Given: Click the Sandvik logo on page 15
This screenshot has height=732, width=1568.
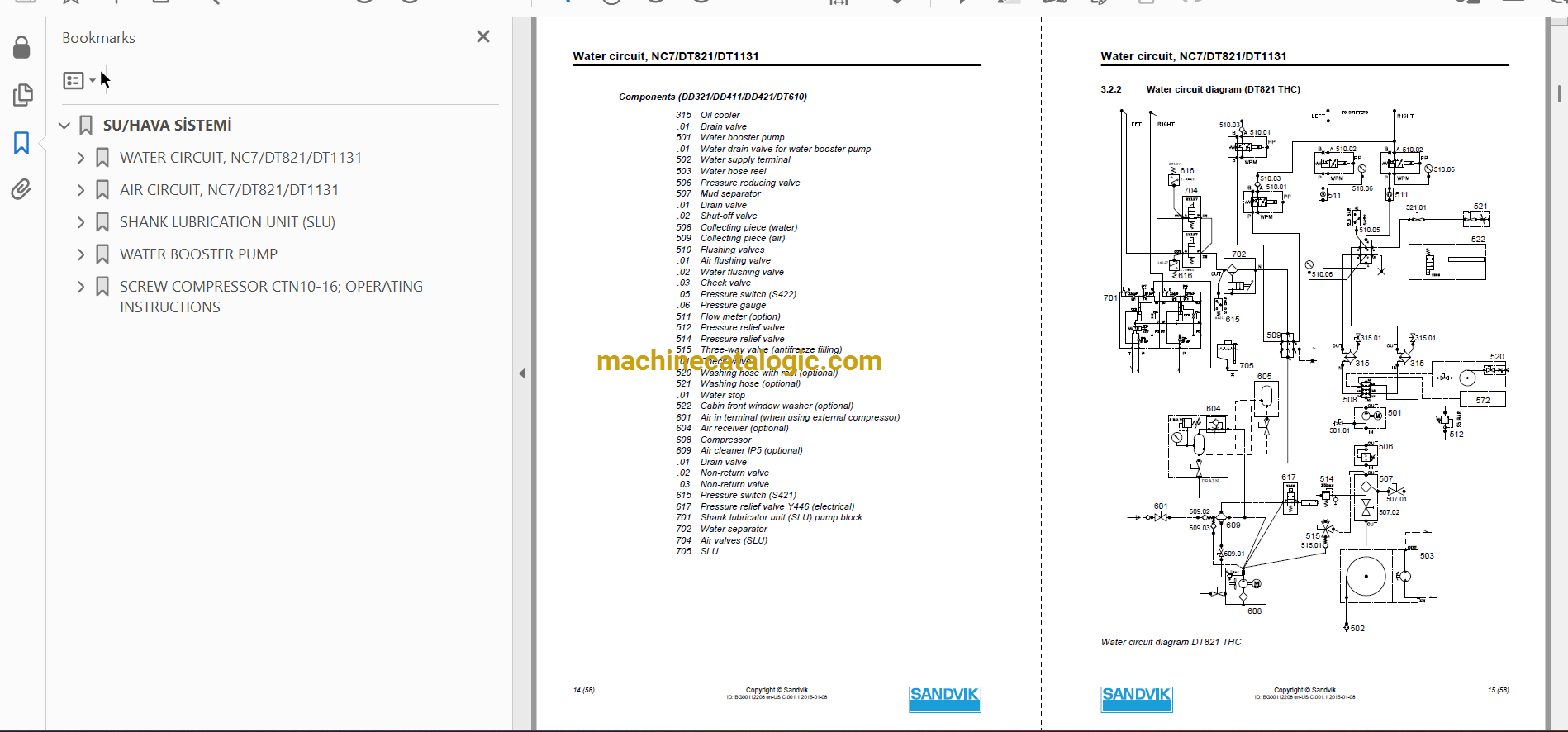Looking at the screenshot, I should (1136, 699).
